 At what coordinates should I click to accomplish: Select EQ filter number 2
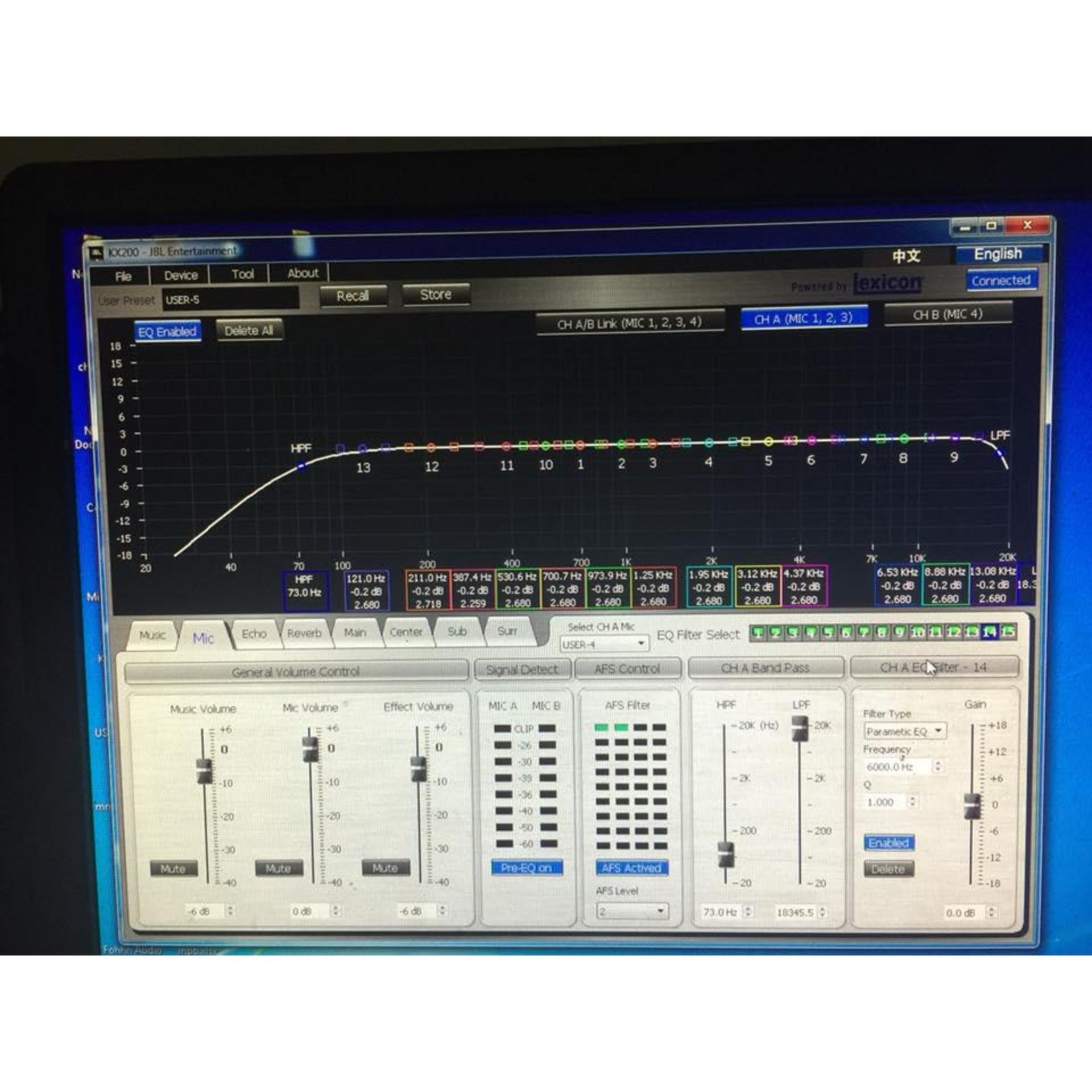[x=775, y=632]
